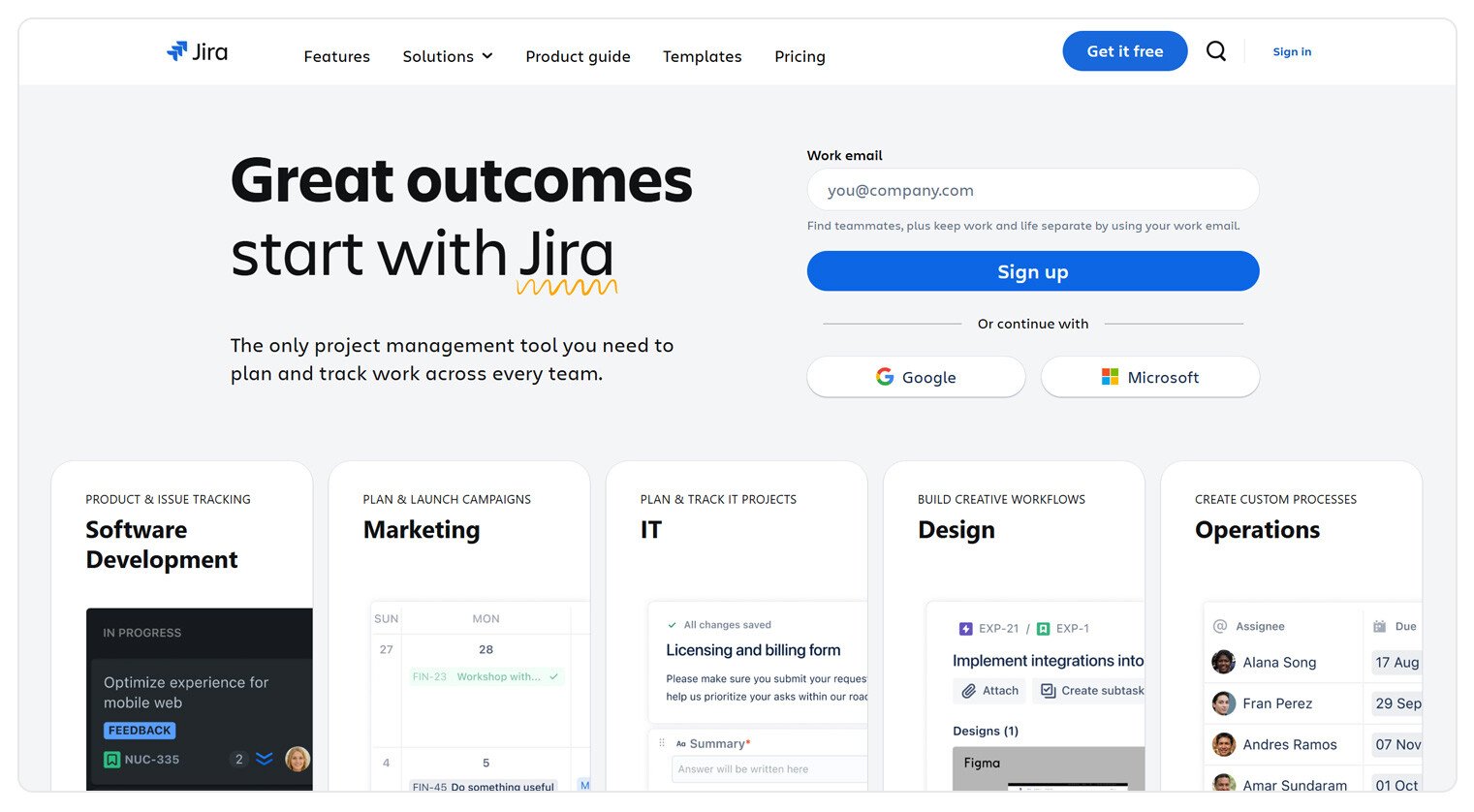The width and height of the screenshot is (1474, 812).
Task: Open the Templates nav item
Action: pyautogui.click(x=702, y=56)
